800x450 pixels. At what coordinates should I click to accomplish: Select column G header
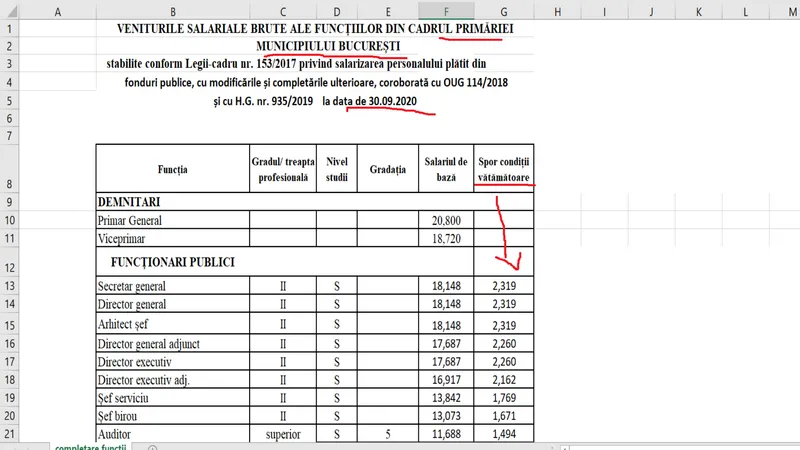(504, 10)
